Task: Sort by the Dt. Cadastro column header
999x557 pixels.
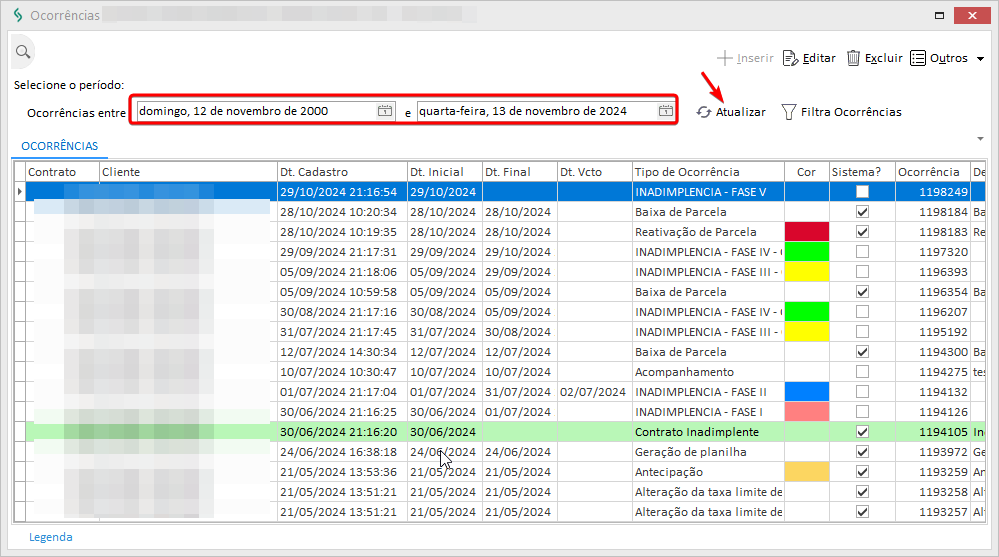Action: click(341, 172)
